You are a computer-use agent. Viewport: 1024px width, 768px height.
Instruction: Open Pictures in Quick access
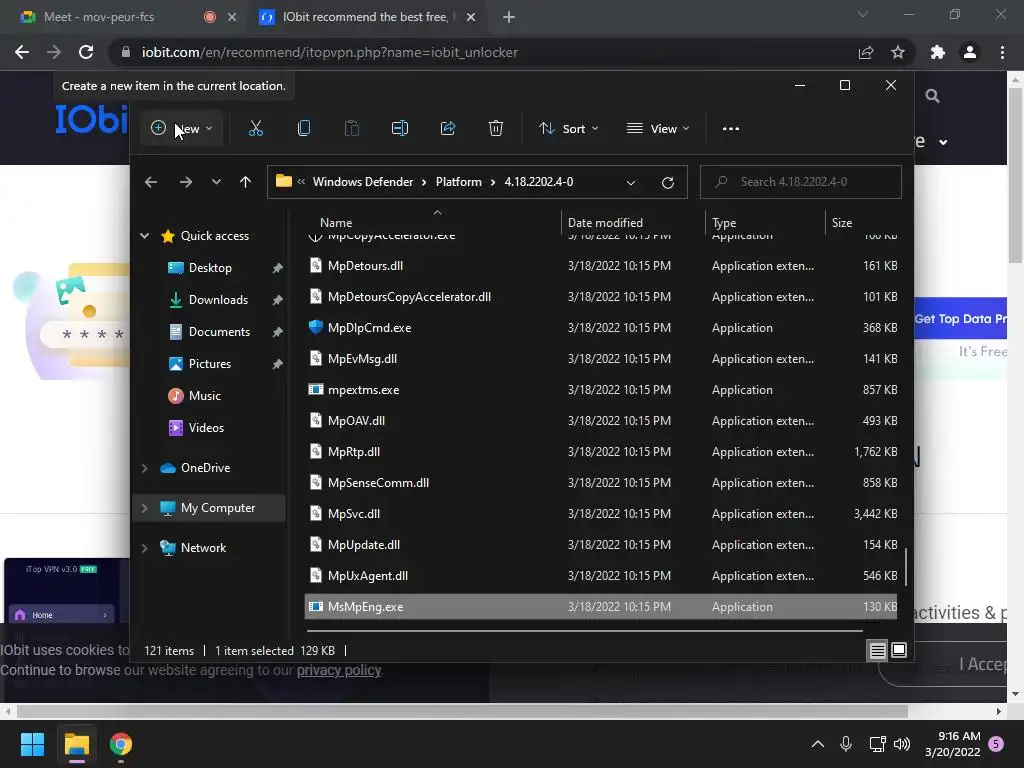(210, 364)
